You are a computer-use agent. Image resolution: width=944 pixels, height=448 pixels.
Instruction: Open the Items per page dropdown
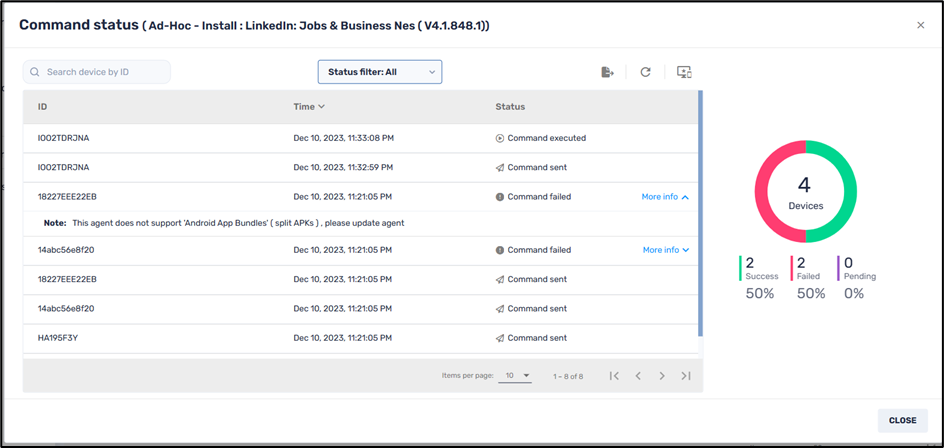point(517,376)
